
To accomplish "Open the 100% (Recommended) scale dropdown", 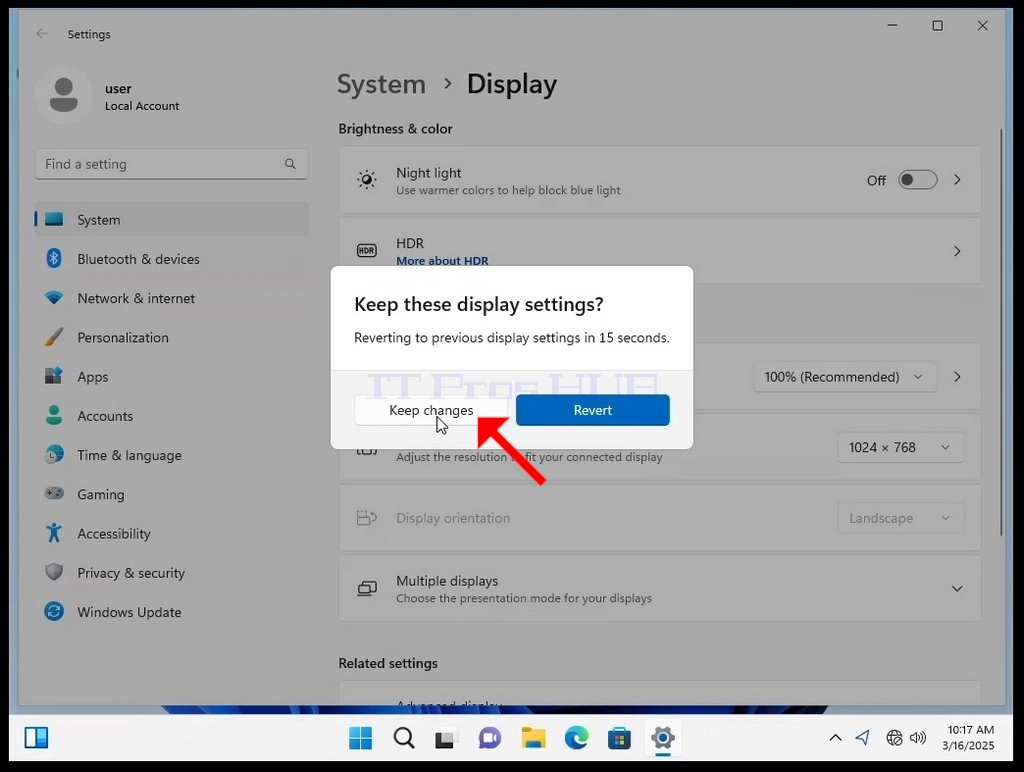I will [844, 377].
